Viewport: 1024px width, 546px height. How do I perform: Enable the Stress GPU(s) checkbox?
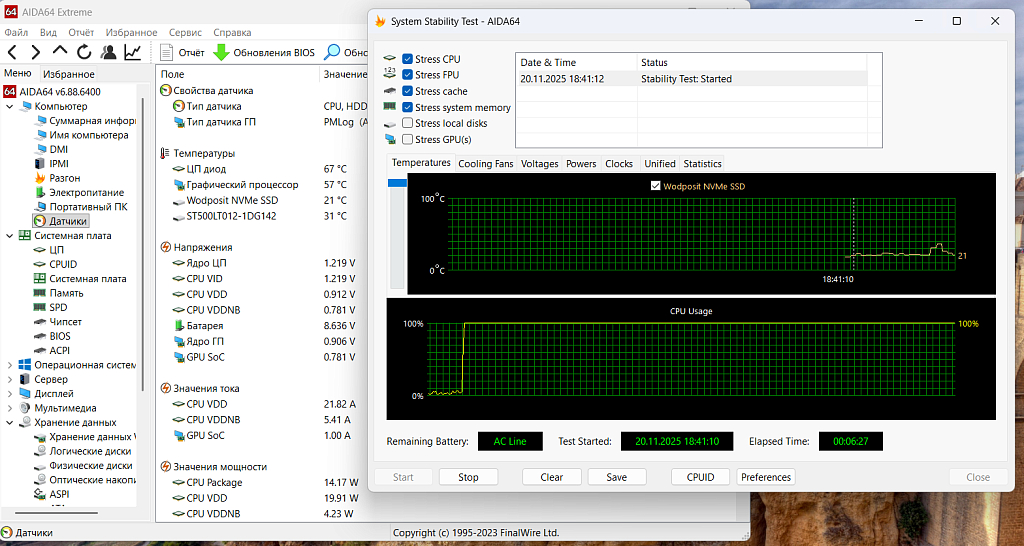pos(407,139)
